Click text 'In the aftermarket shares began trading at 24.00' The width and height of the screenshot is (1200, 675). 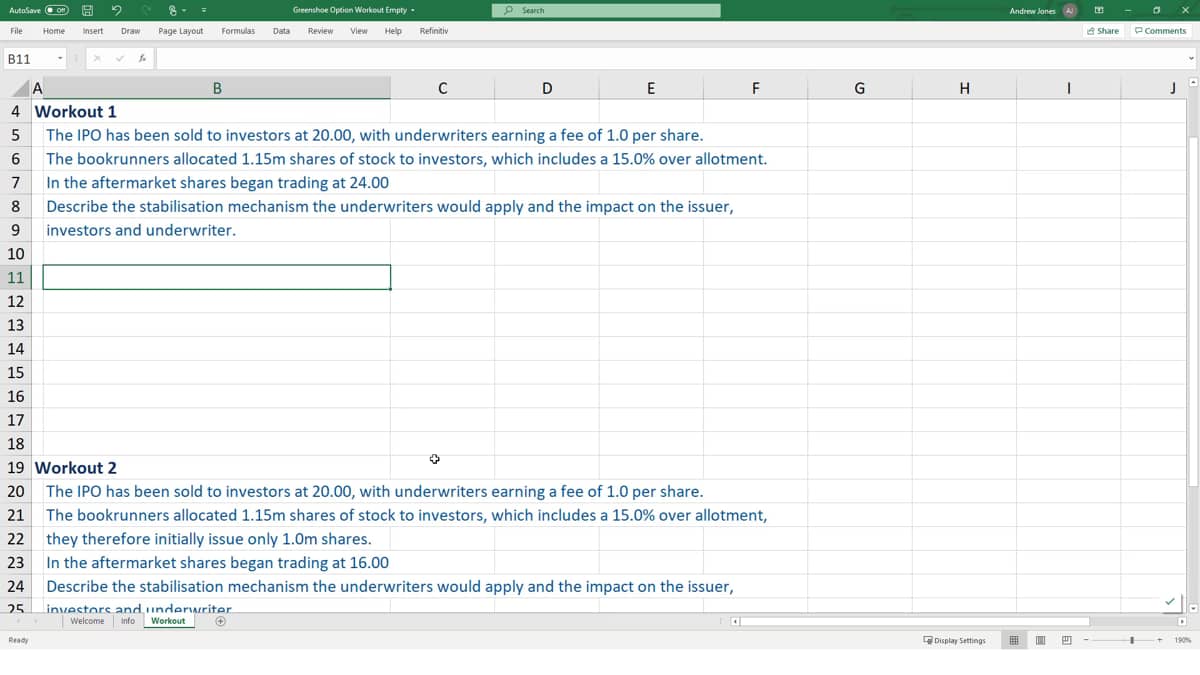pyautogui.click(x=218, y=183)
